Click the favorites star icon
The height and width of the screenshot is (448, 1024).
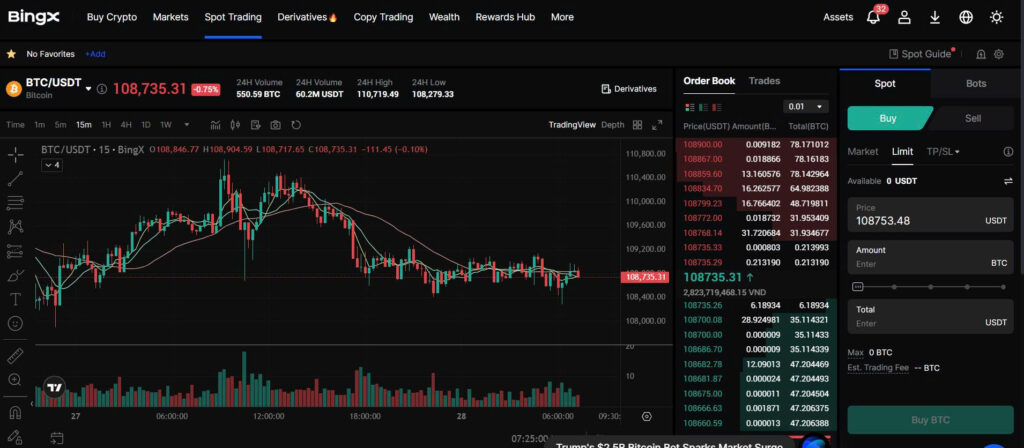point(11,54)
